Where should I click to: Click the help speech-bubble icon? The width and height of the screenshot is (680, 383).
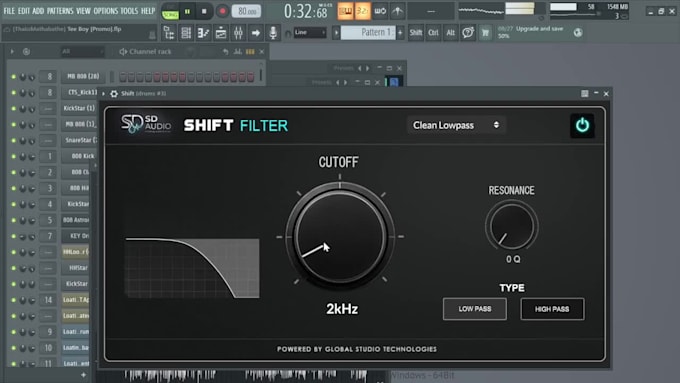click(x=468, y=33)
